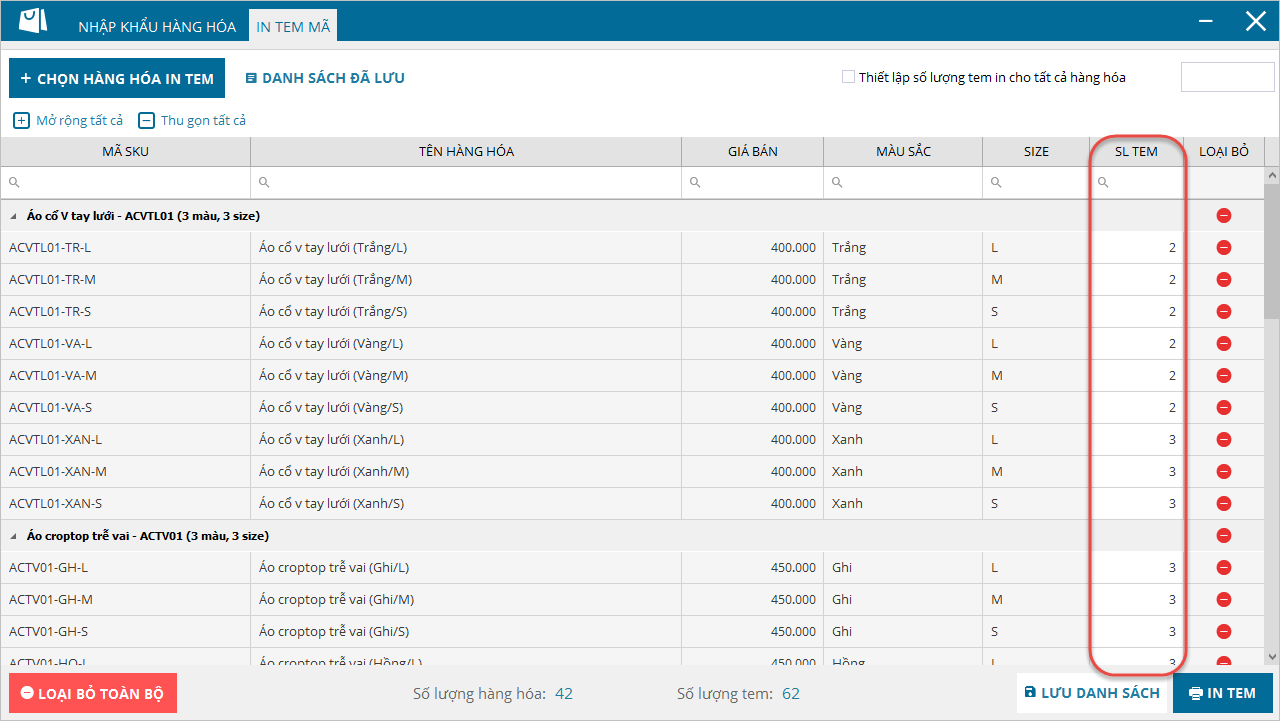
Task: Click the Thu gọn tất cả minus icon
Action: [x=146, y=121]
